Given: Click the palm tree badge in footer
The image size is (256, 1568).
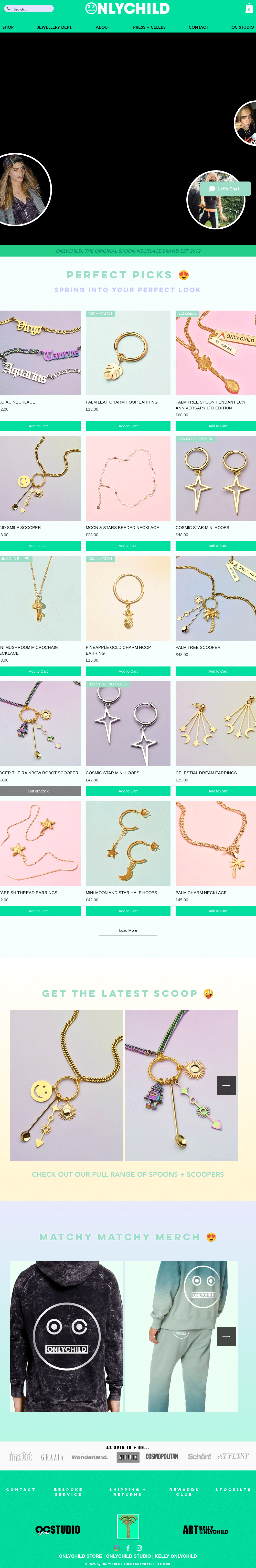Looking at the screenshot, I should coord(128,1527).
